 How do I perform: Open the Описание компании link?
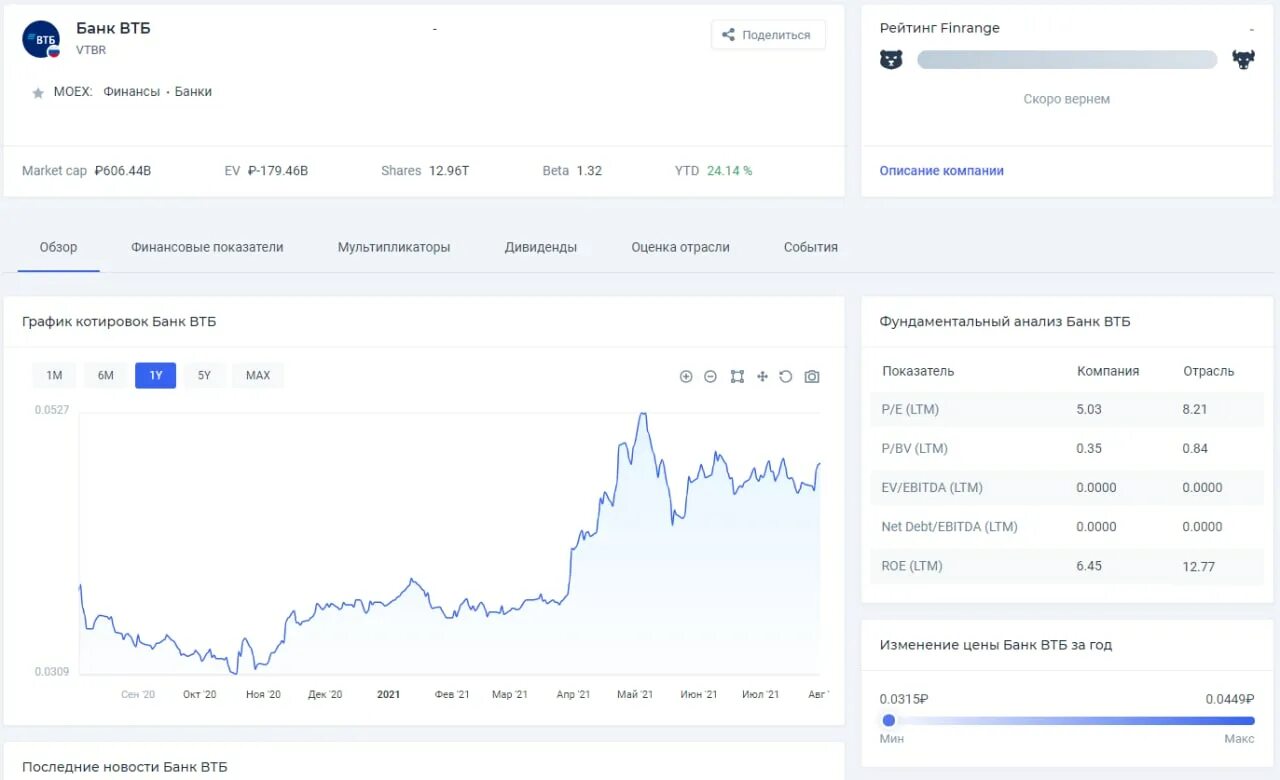[x=942, y=171]
